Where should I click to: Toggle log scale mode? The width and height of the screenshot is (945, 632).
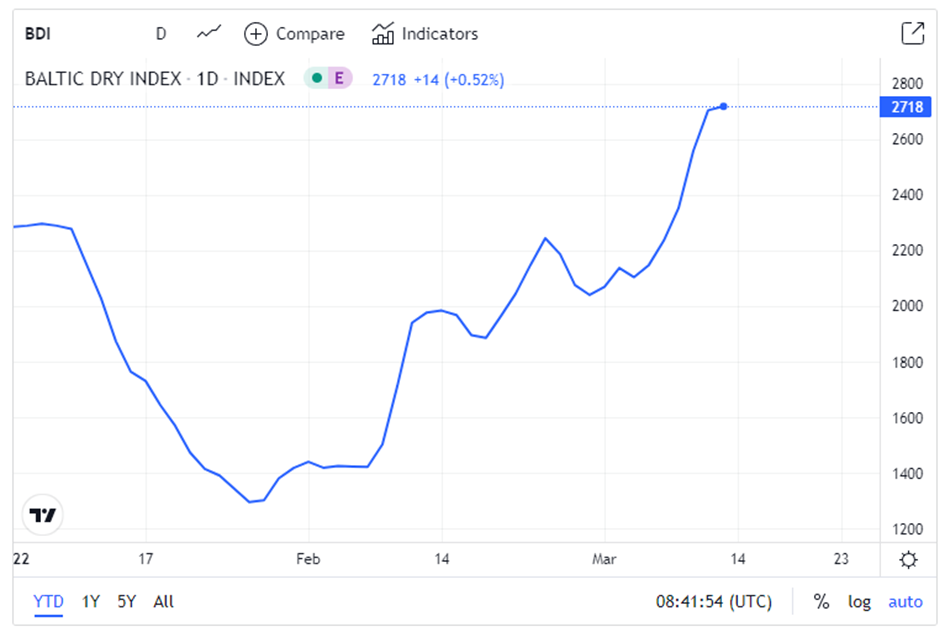click(859, 602)
